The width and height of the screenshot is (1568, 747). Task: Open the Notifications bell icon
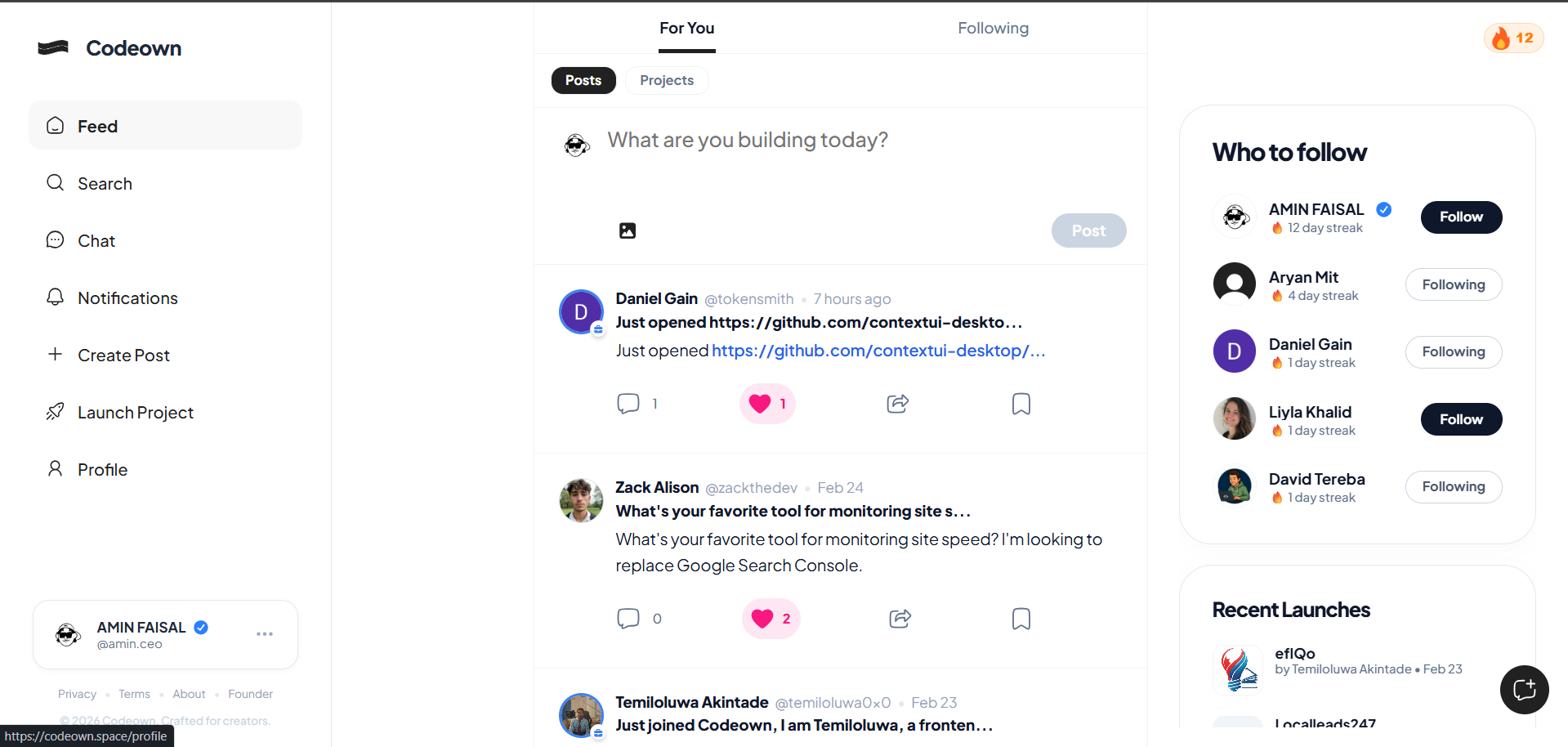[x=55, y=297]
